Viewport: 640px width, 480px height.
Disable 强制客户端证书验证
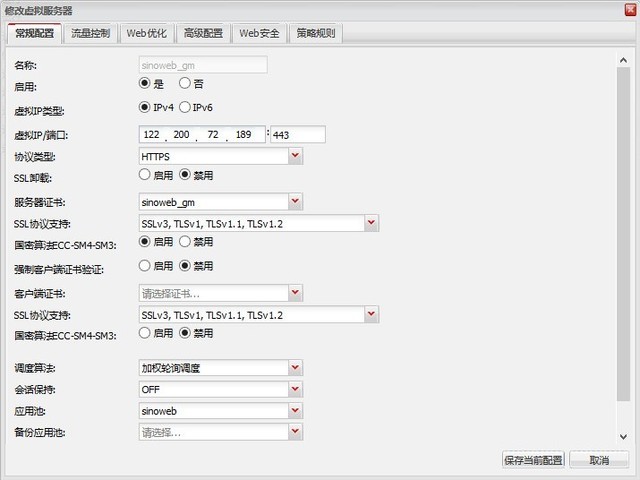point(184,266)
